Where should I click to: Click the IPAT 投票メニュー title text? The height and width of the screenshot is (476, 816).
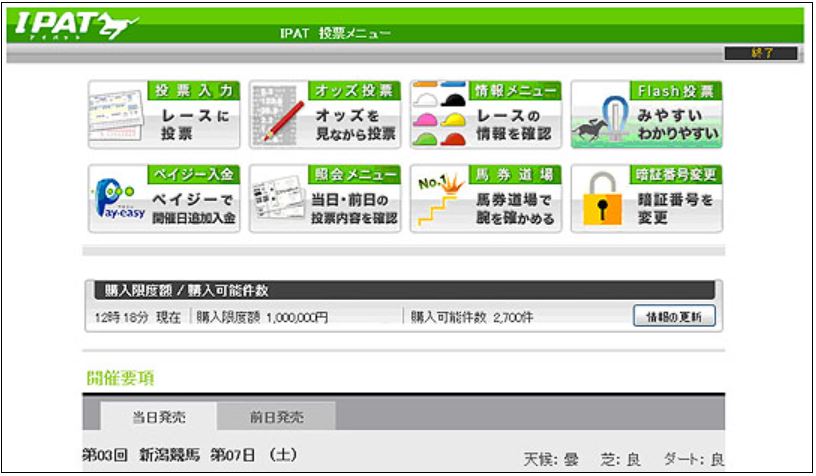coord(335,33)
